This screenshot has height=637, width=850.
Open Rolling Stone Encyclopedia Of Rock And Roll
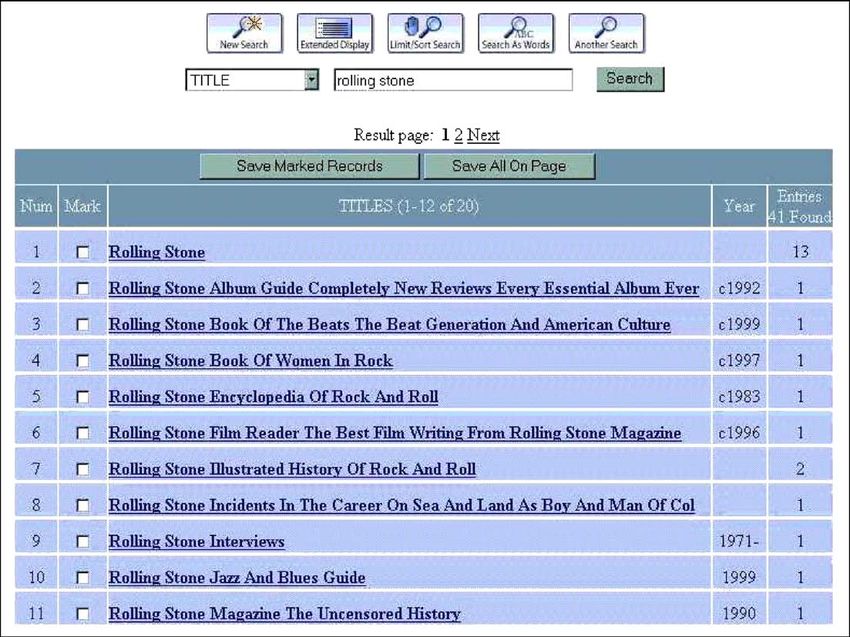coord(273,397)
